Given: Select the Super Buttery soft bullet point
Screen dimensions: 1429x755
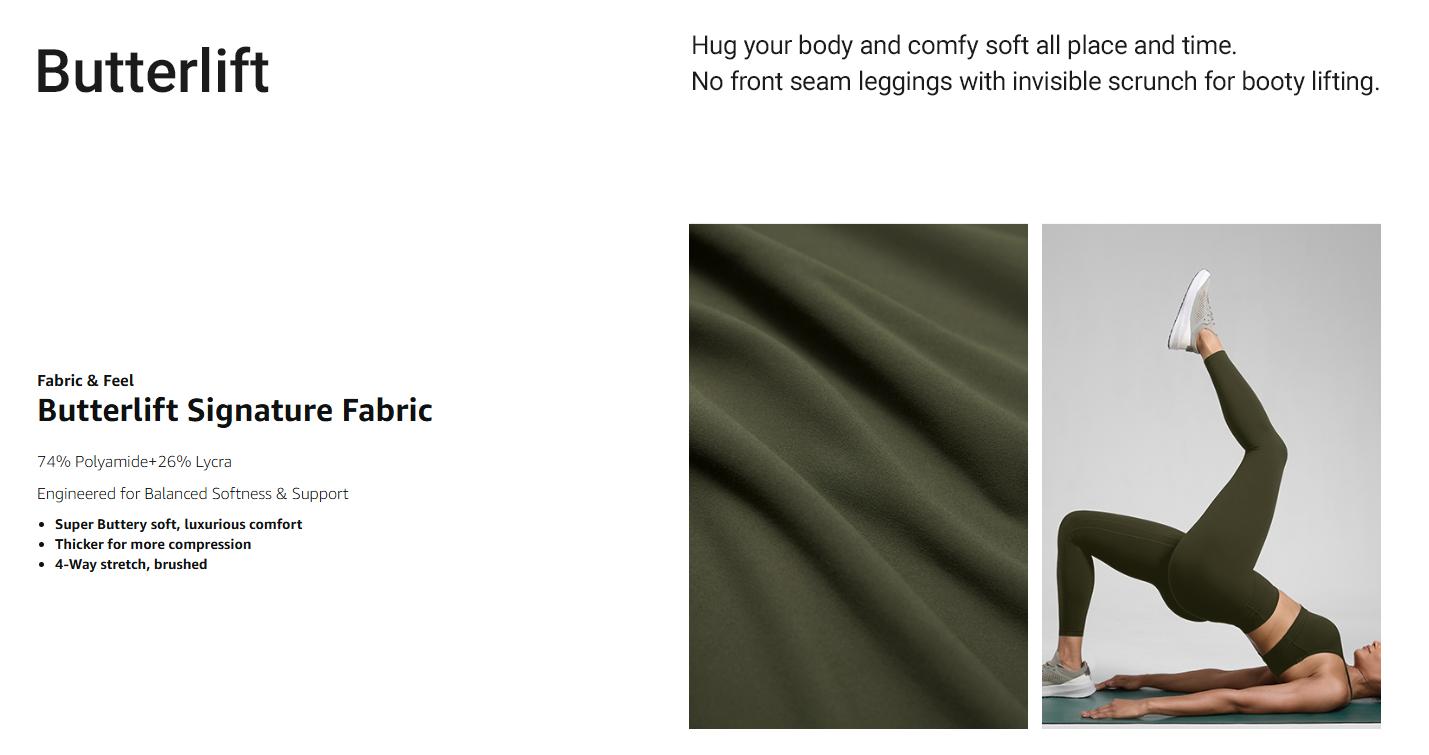Looking at the screenshot, I should click(178, 524).
